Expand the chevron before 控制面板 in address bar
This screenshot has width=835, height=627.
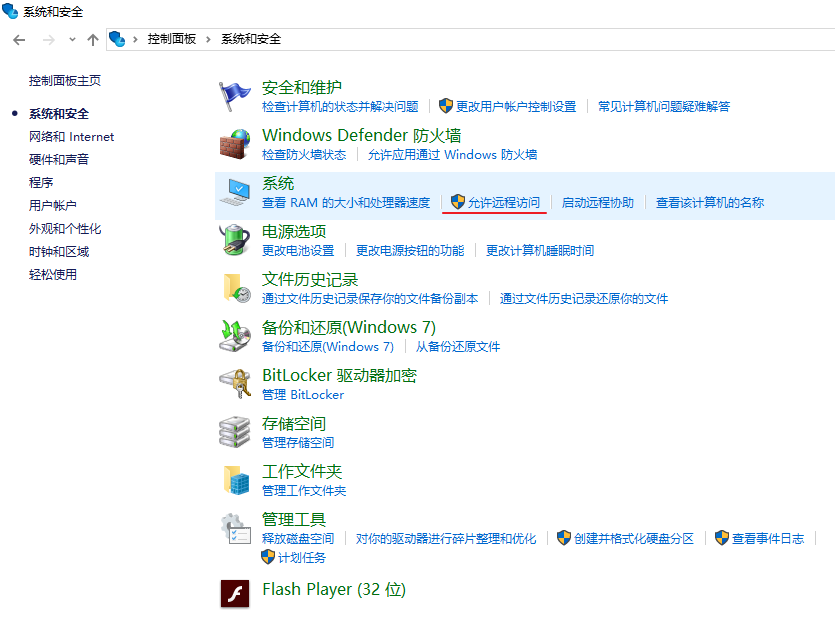coord(135,39)
